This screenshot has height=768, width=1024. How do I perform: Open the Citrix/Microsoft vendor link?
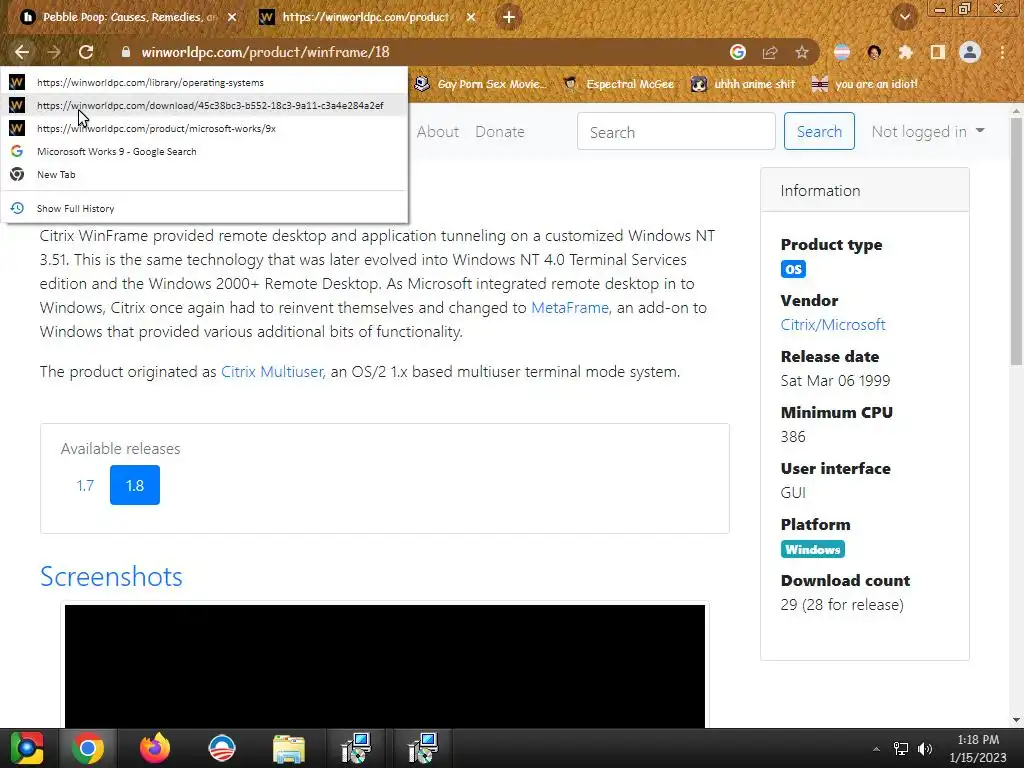coord(833,325)
